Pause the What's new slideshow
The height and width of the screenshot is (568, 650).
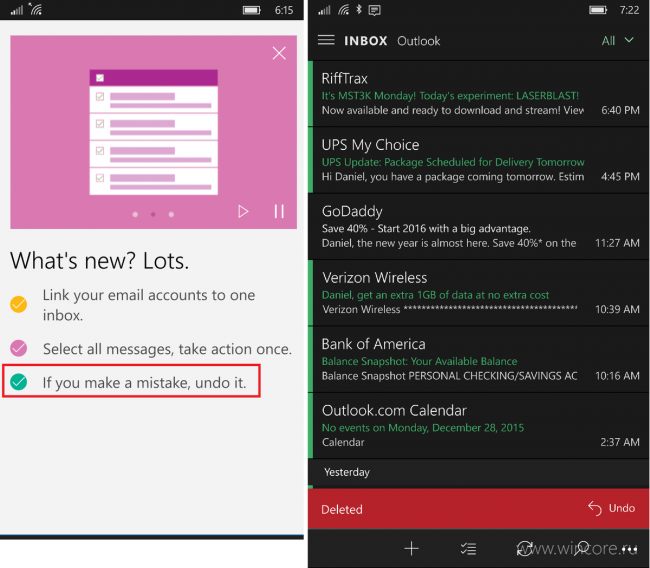pos(279,211)
